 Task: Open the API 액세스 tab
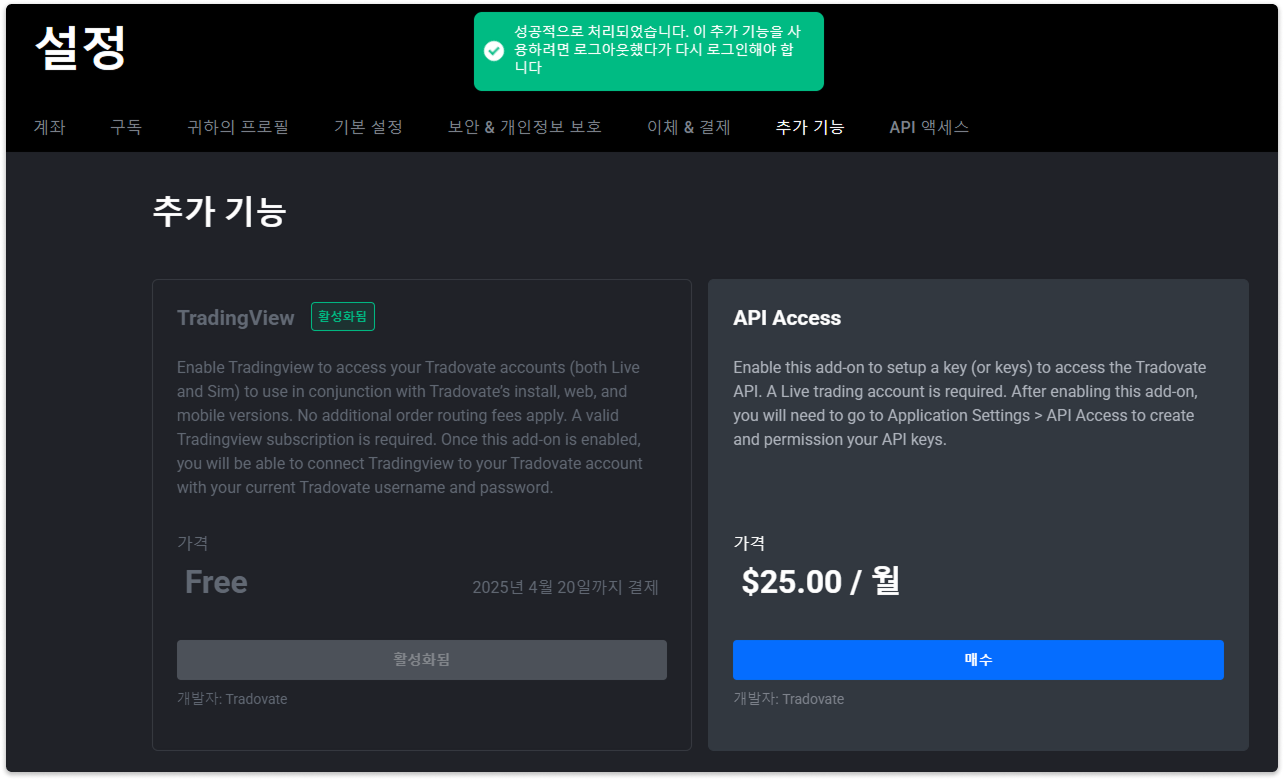[929, 127]
